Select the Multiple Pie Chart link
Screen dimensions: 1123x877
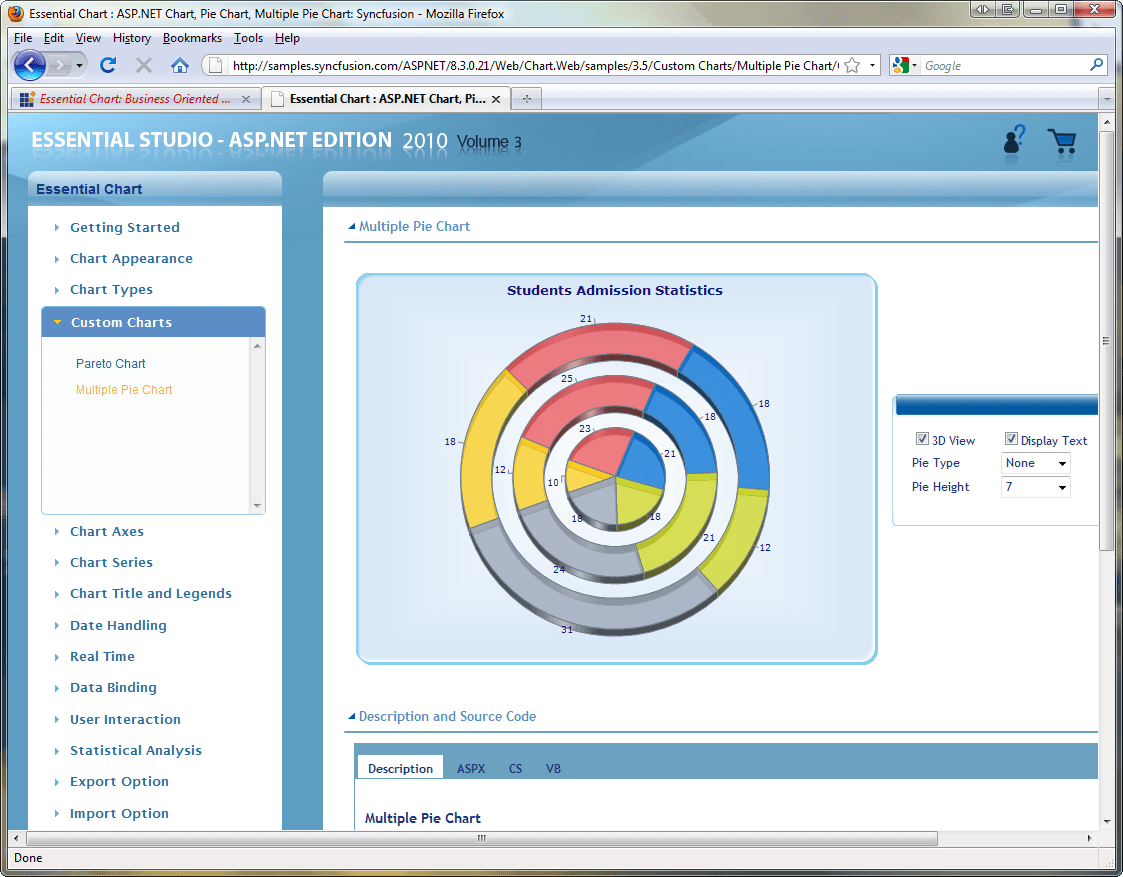pyautogui.click(x=124, y=390)
